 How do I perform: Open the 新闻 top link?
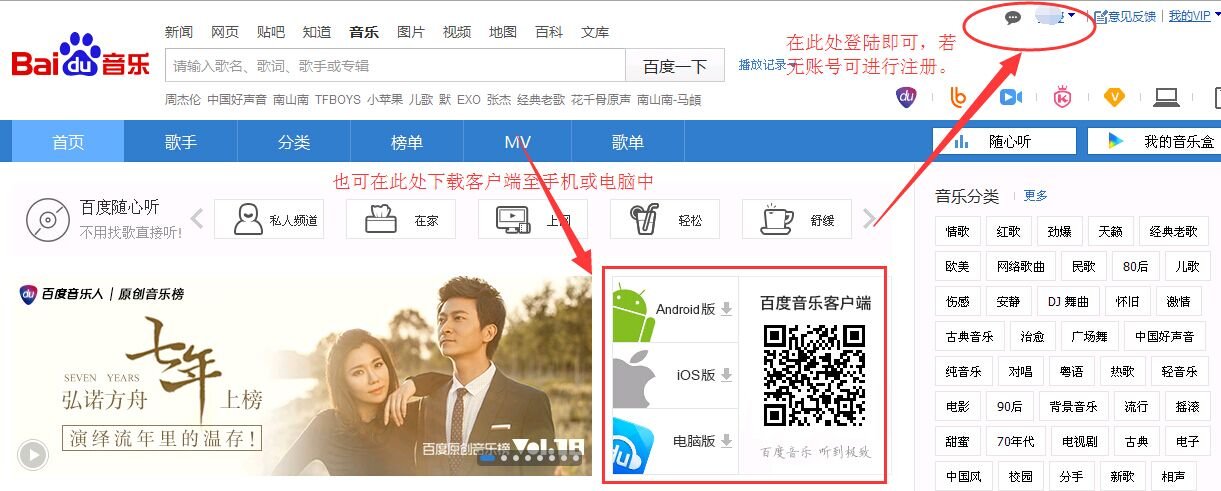point(178,32)
